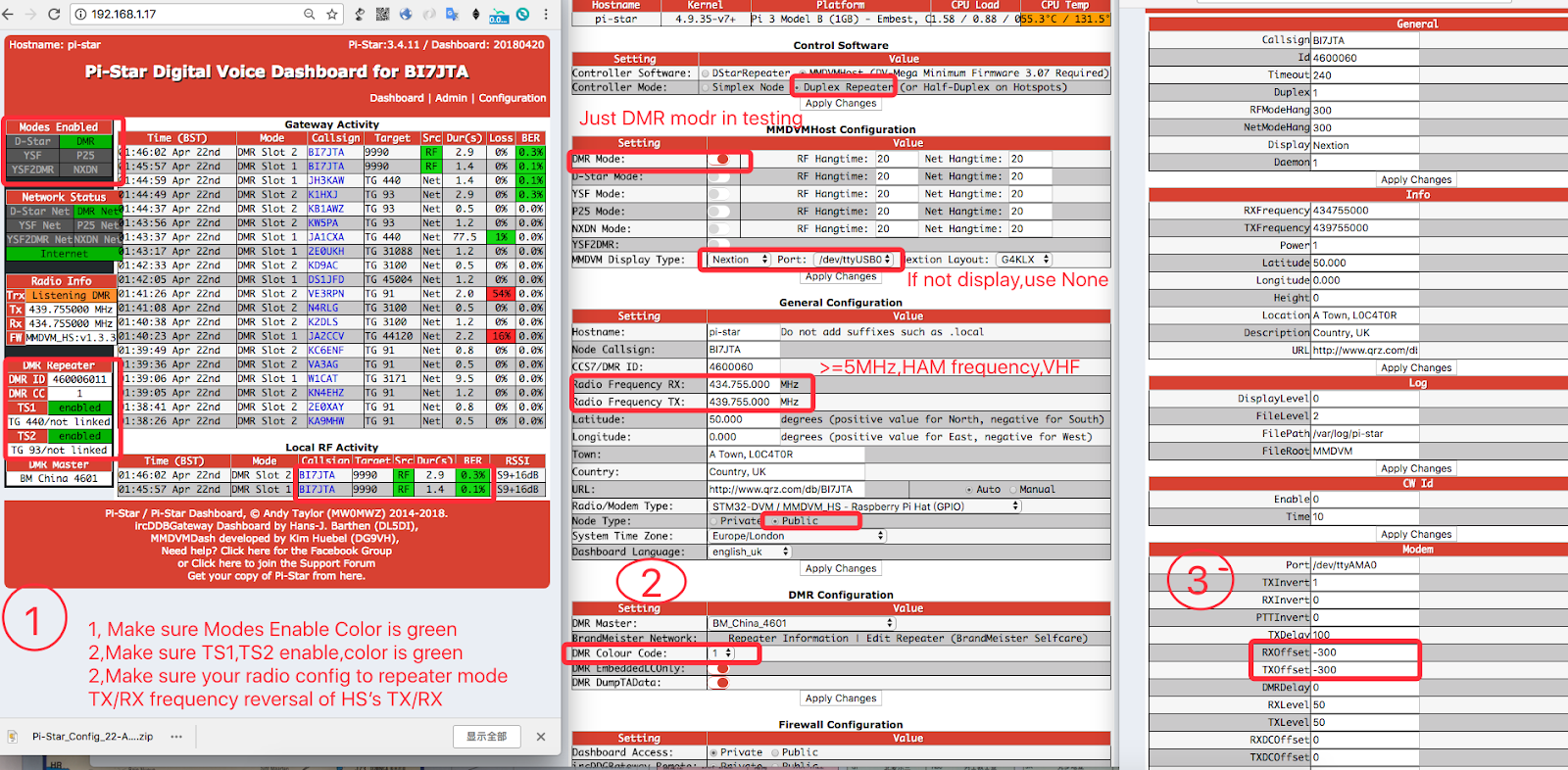Open the Nextion Layout dropdown

pyautogui.click(x=1024, y=260)
